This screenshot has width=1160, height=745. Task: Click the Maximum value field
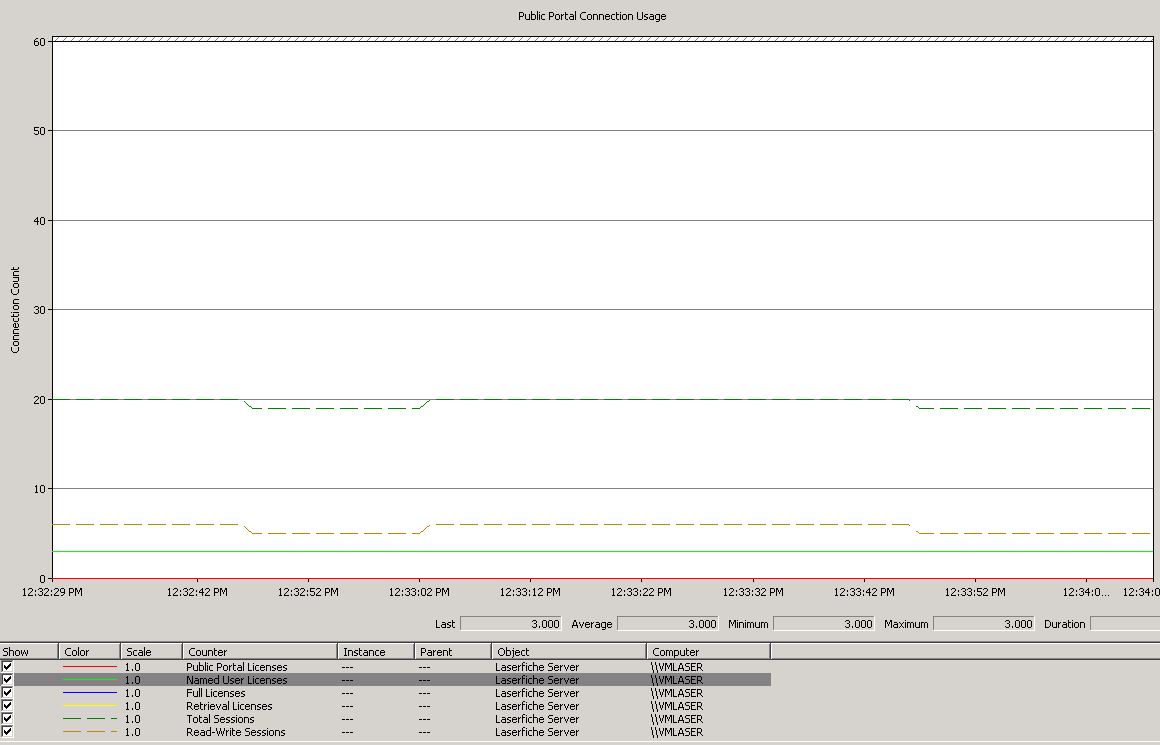point(985,624)
